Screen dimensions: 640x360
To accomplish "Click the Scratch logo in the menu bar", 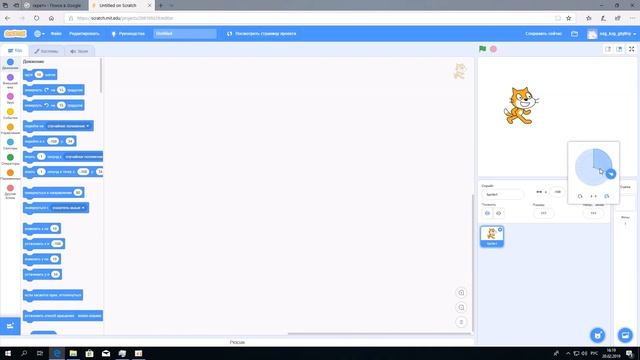I will pyautogui.click(x=16, y=33).
